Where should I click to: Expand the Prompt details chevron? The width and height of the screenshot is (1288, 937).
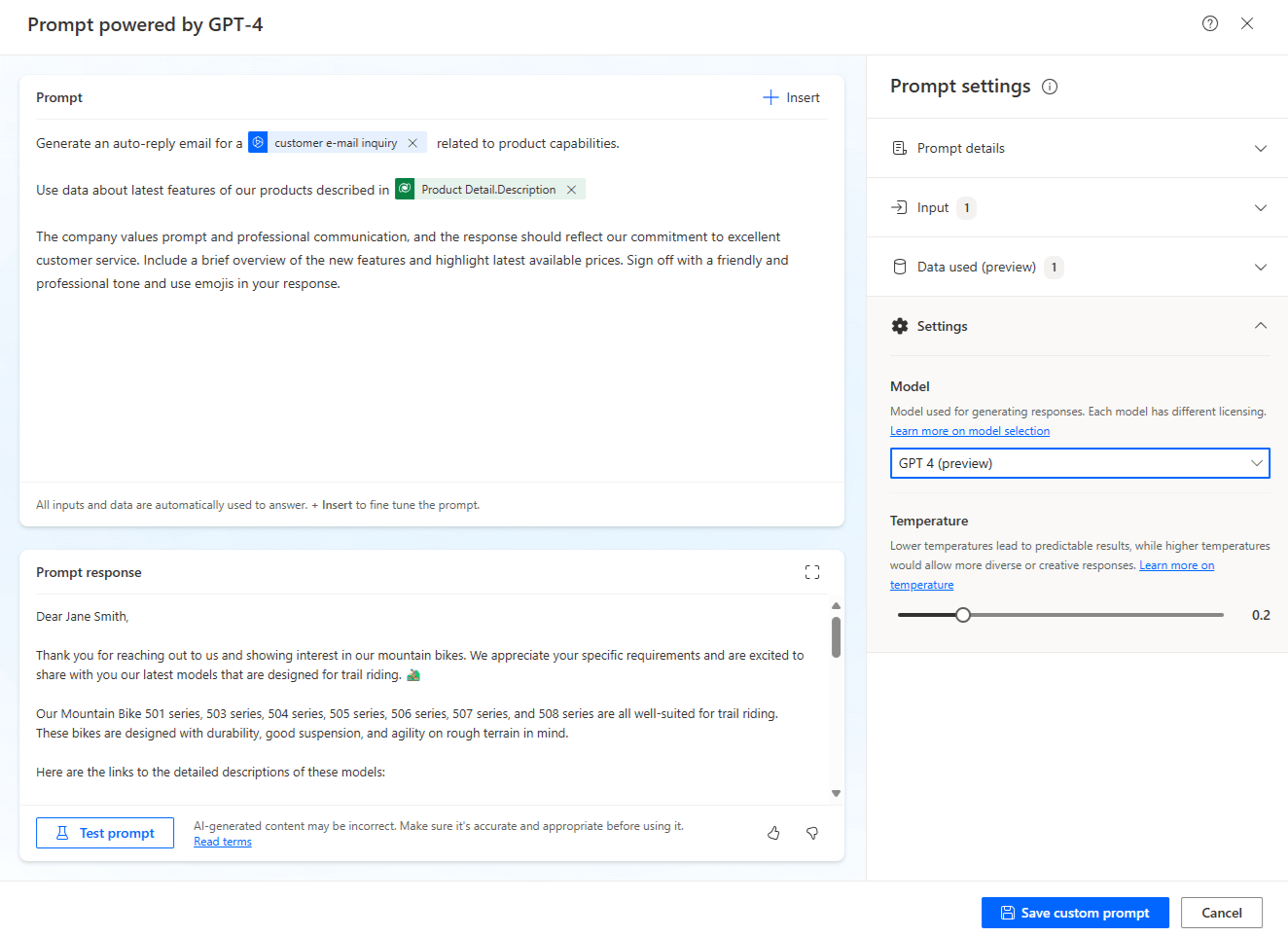click(x=1261, y=148)
